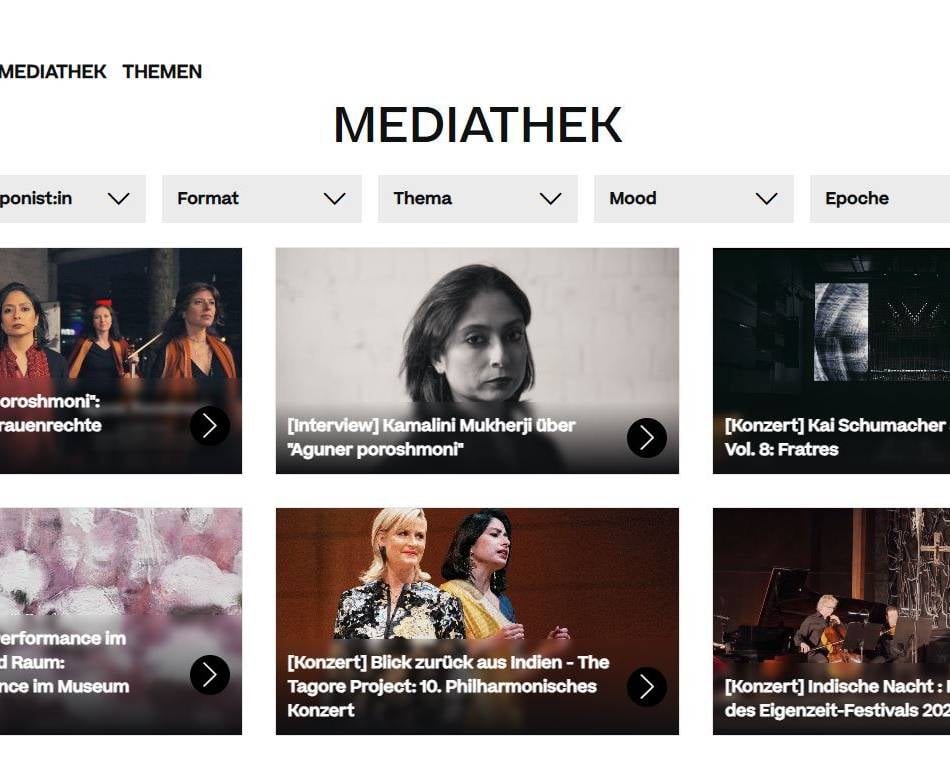Open the Indische Nacht concert title link
Viewport: 950px width, 757px height.
tap(837, 698)
